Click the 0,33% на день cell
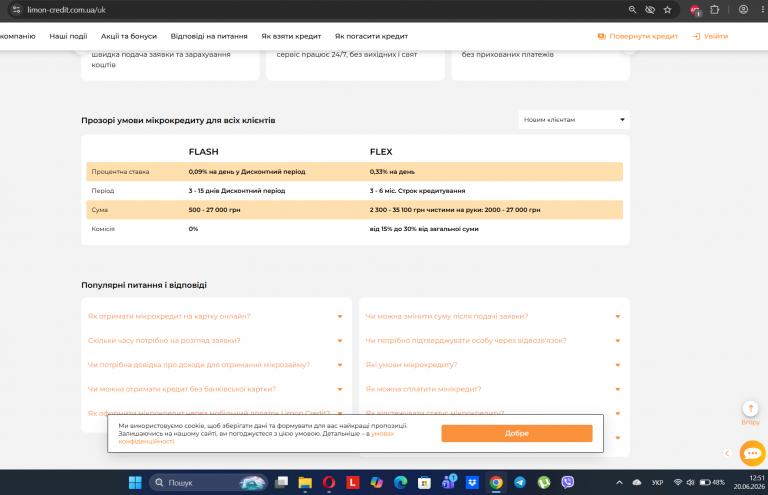Image resolution: width=768 pixels, height=495 pixels. 392,172
